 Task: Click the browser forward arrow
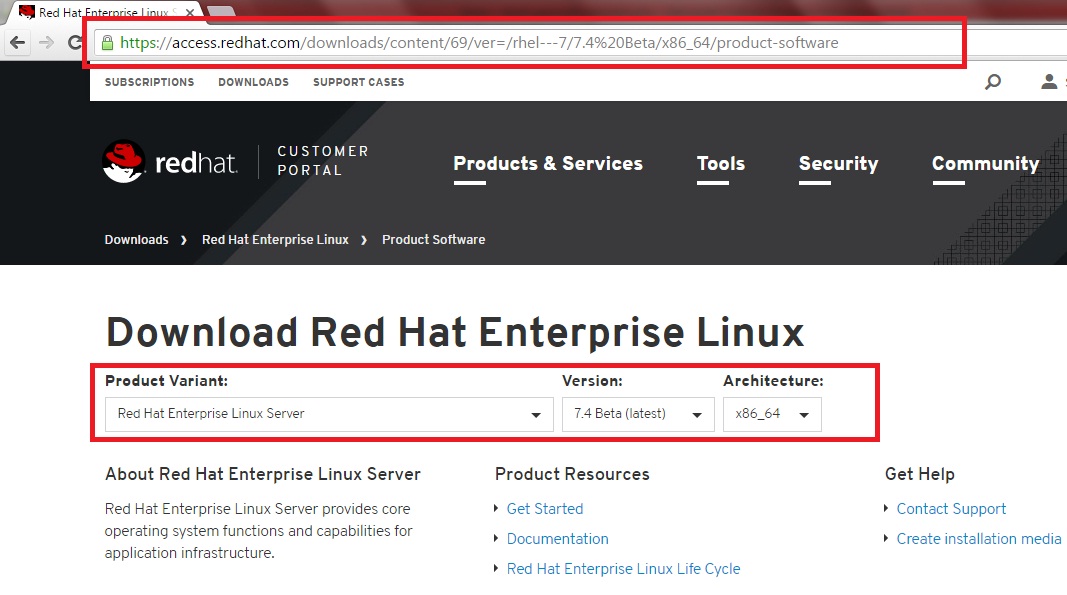[46, 43]
